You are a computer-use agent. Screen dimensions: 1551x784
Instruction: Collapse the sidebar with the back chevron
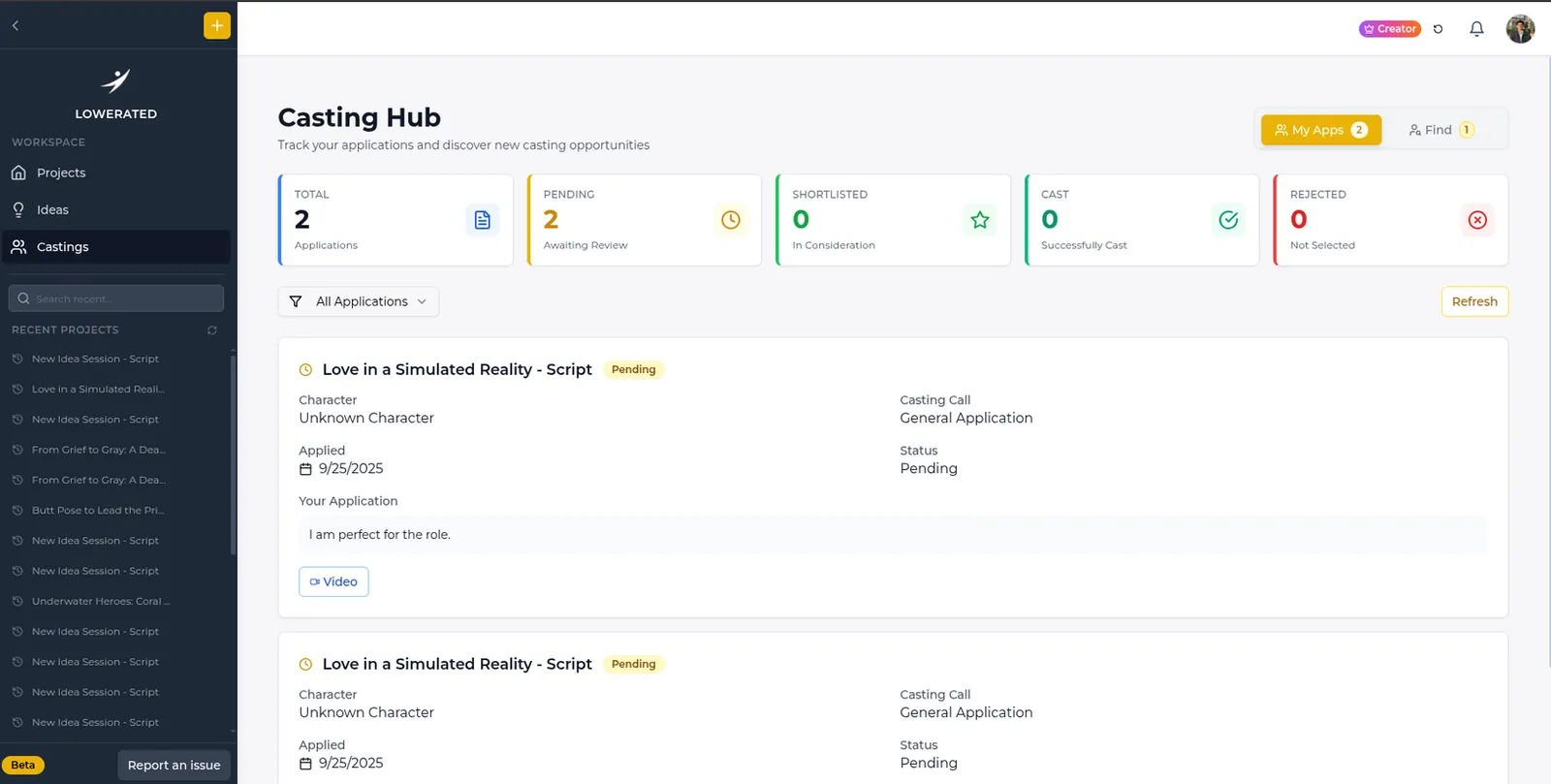16,26
